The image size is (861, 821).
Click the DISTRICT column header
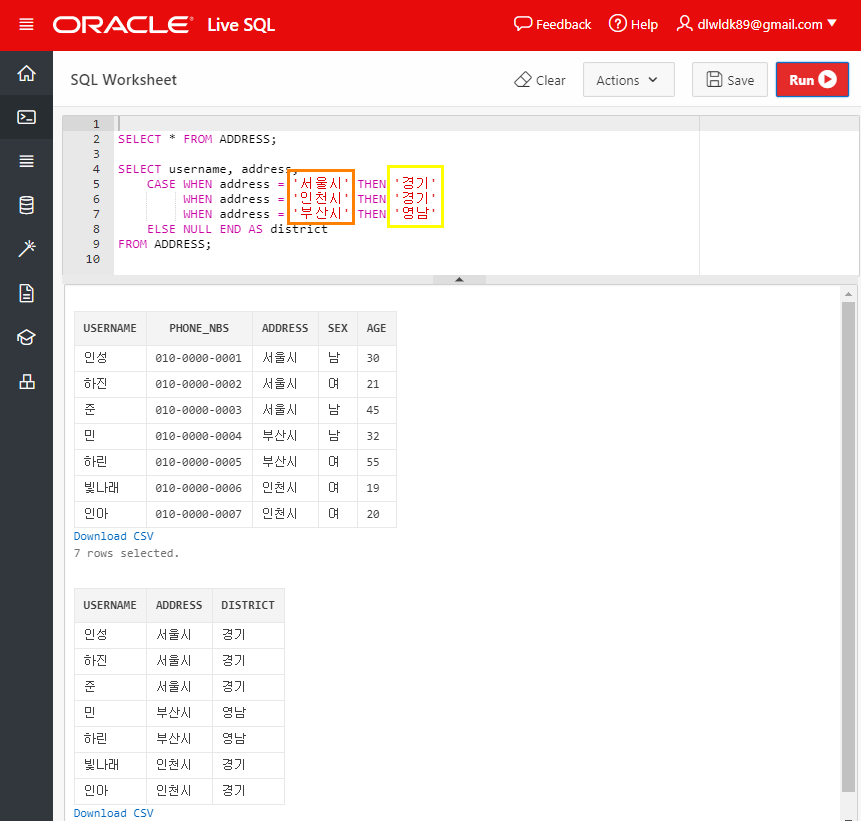coord(248,605)
